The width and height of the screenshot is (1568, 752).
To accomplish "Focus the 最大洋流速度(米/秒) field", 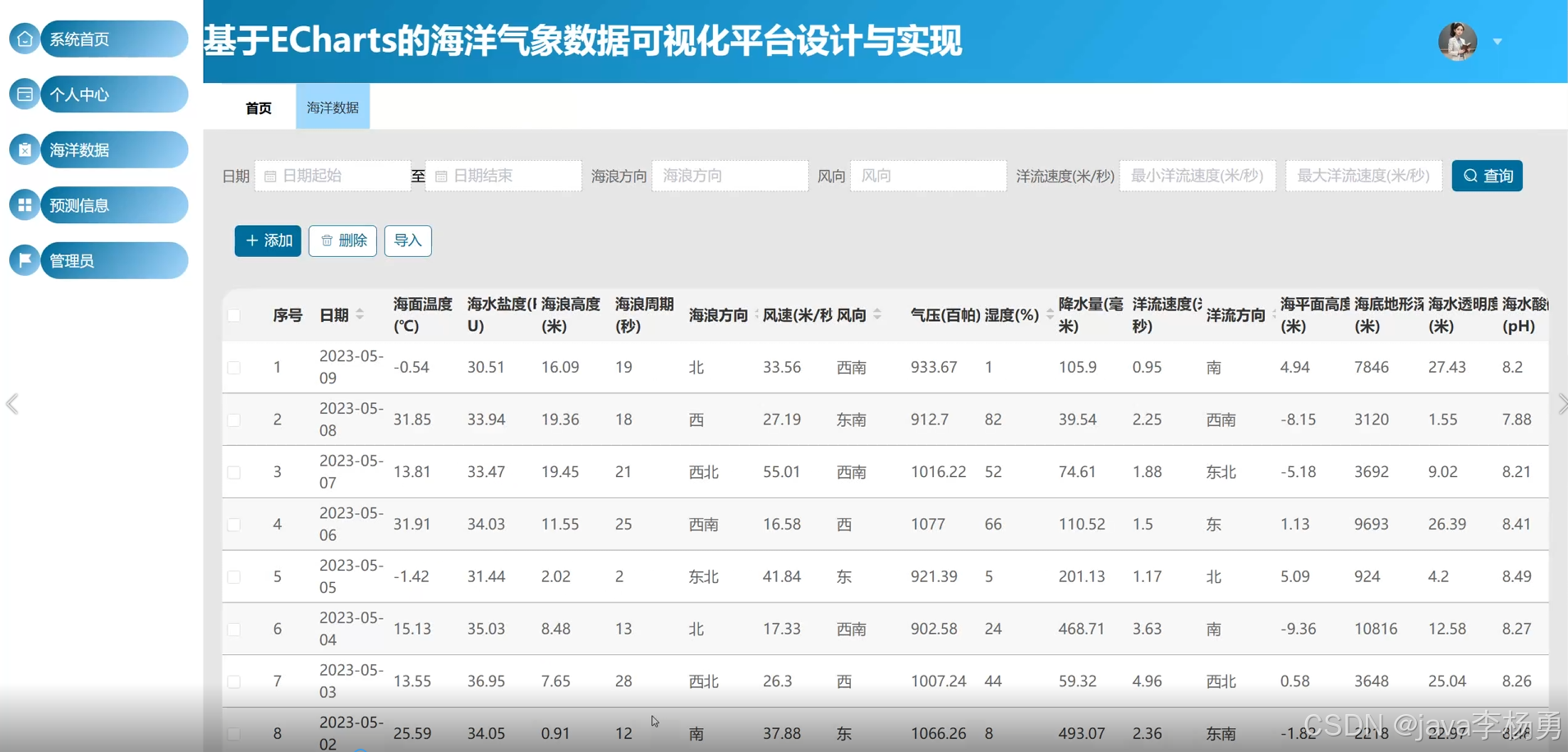I will [1363, 176].
